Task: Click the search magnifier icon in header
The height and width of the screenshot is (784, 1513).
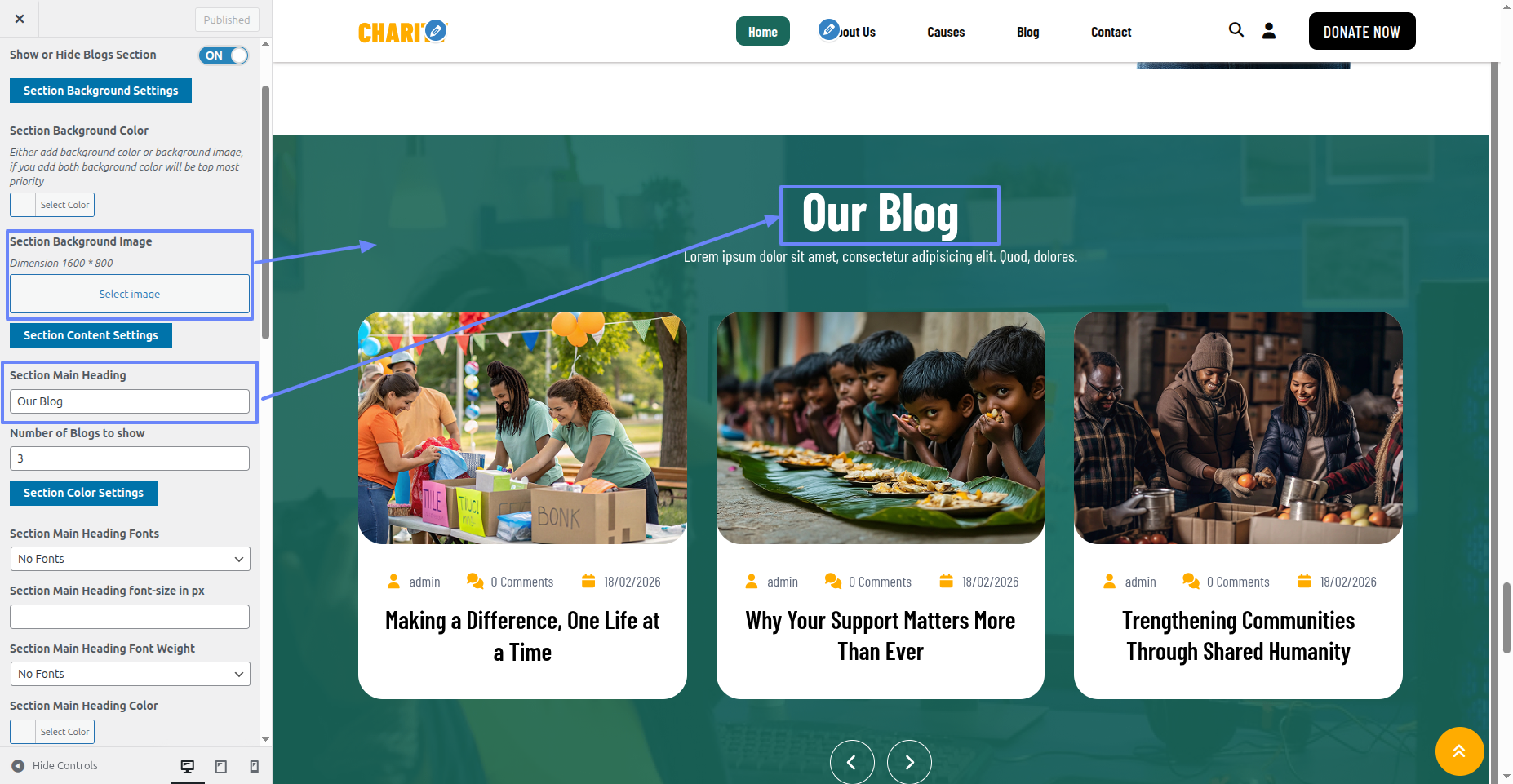Action: (x=1236, y=30)
